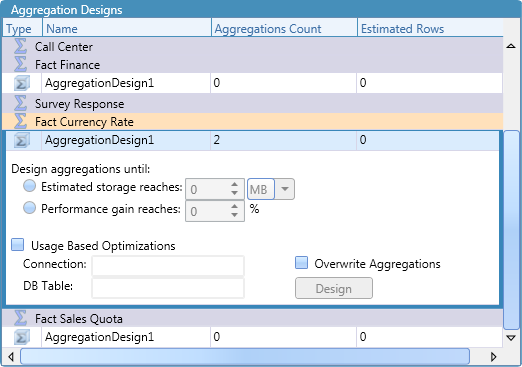
Task: Click the sigma icon beside Call Center
Action: [20, 46]
